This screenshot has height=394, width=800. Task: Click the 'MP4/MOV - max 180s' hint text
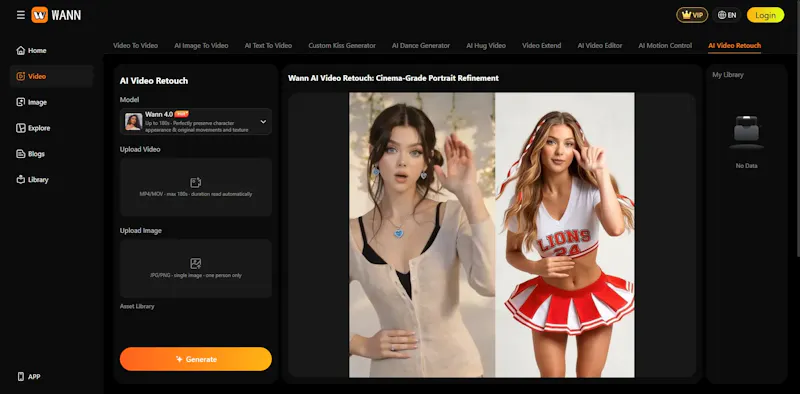(195, 194)
